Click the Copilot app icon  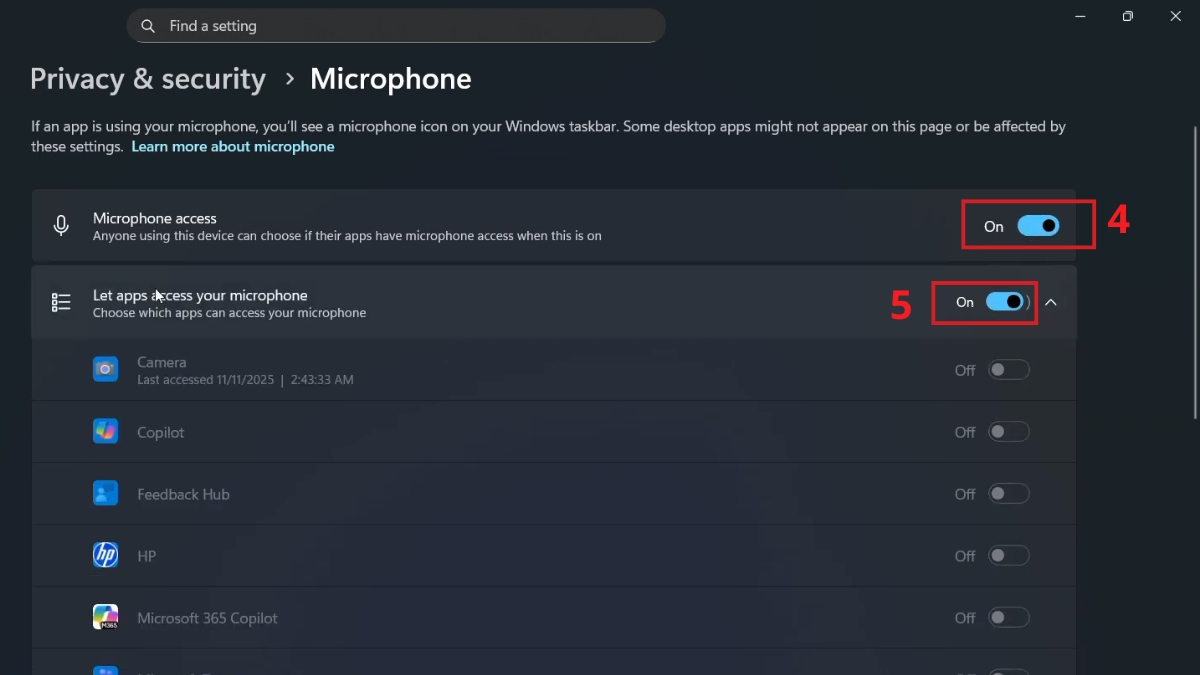point(106,432)
